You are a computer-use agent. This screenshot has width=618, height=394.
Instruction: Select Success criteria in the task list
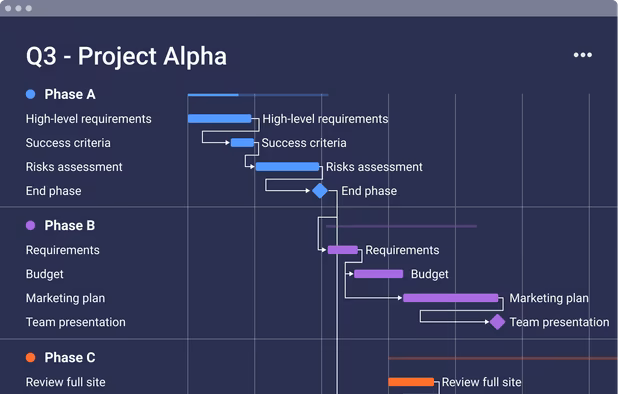coord(68,143)
